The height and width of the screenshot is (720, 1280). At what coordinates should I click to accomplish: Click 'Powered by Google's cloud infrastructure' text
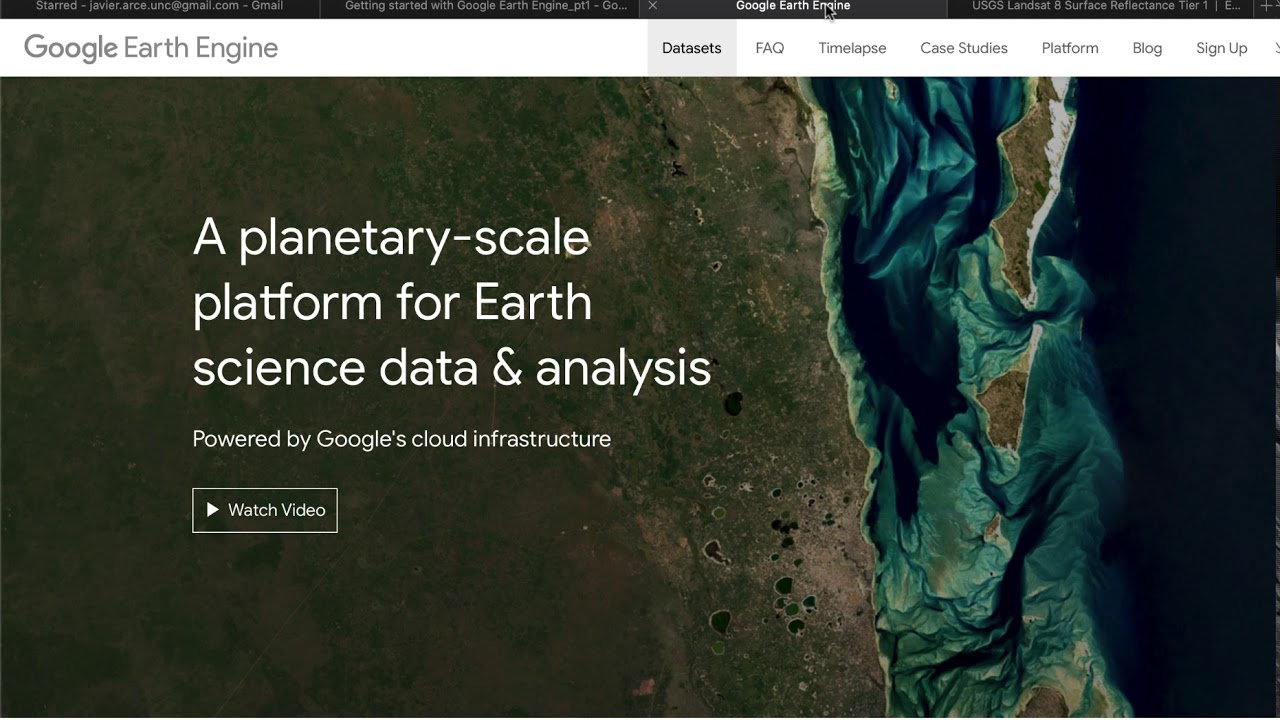(x=401, y=439)
